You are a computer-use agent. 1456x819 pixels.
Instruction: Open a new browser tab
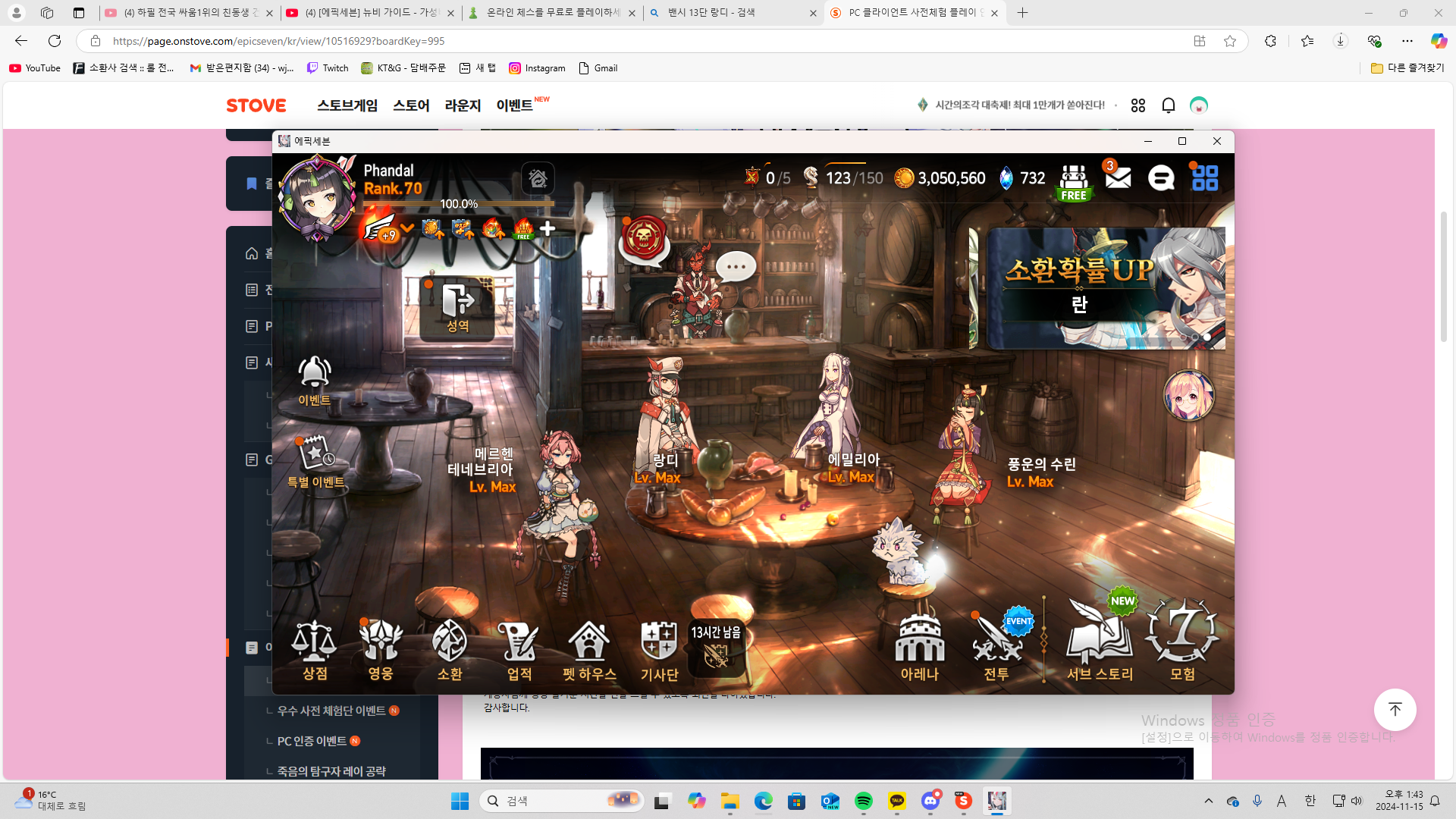coord(1022,13)
